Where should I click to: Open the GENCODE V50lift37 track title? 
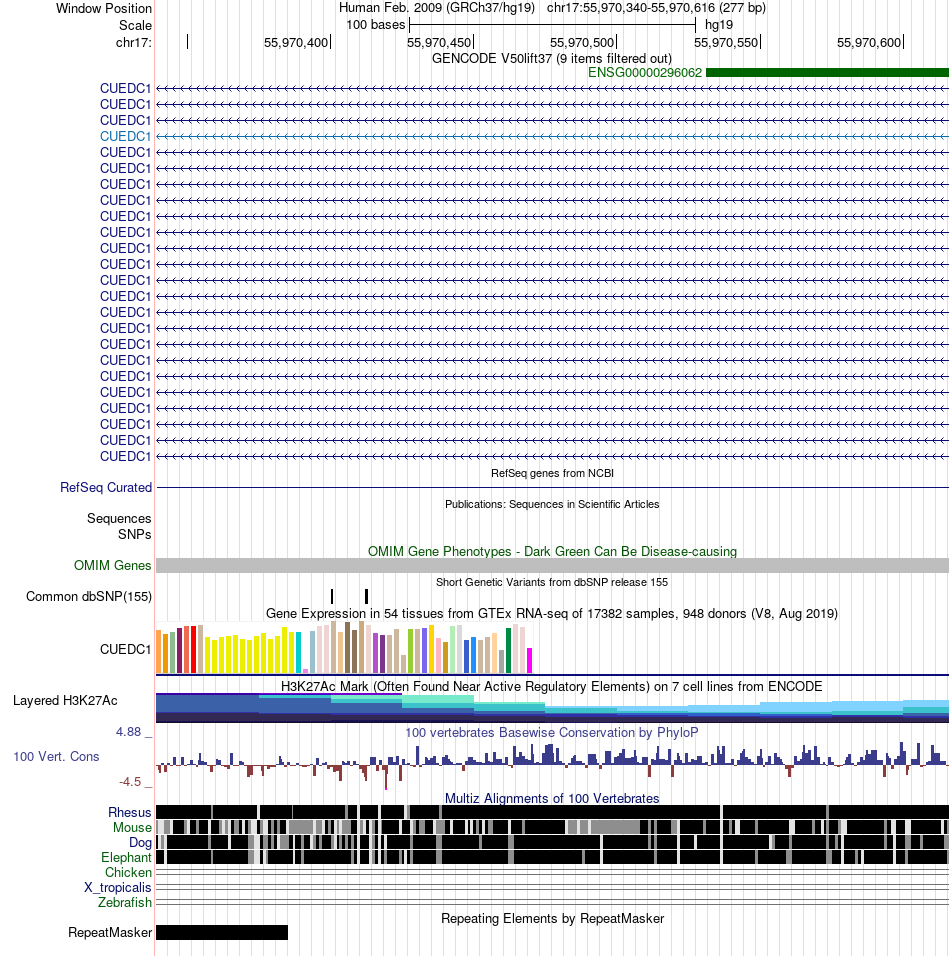point(552,59)
